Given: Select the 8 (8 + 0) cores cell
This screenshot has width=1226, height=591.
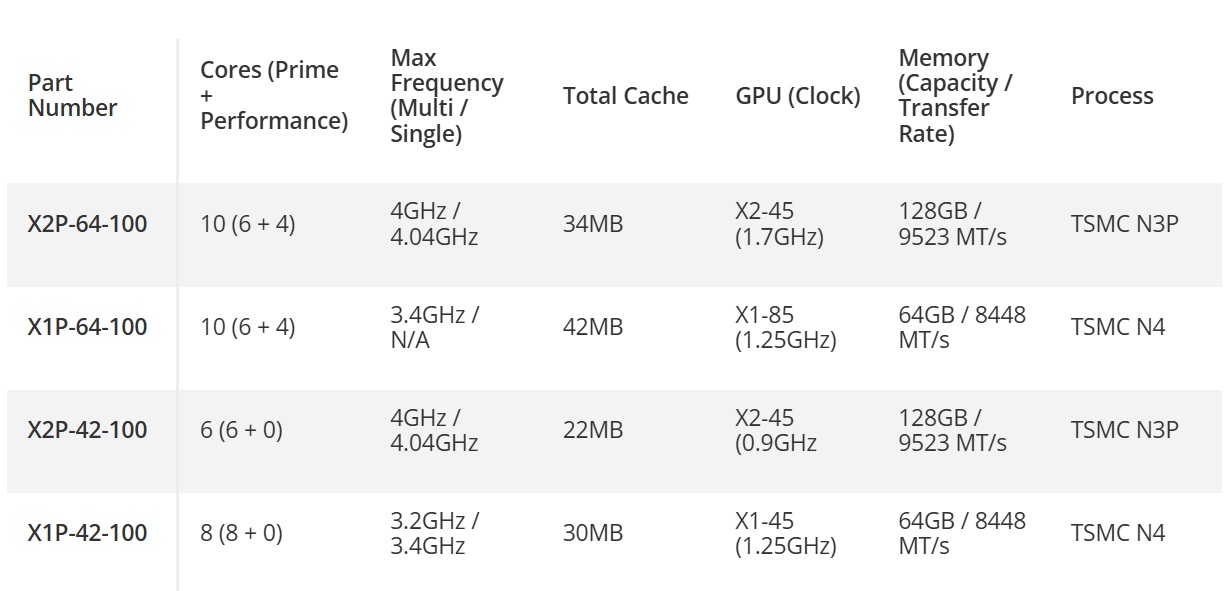Looking at the screenshot, I should click(241, 533).
